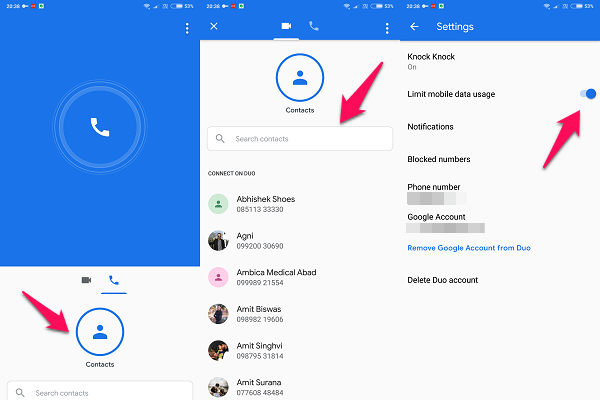Select video camera tab in top bar
This screenshot has width=600, height=400.
click(x=286, y=26)
